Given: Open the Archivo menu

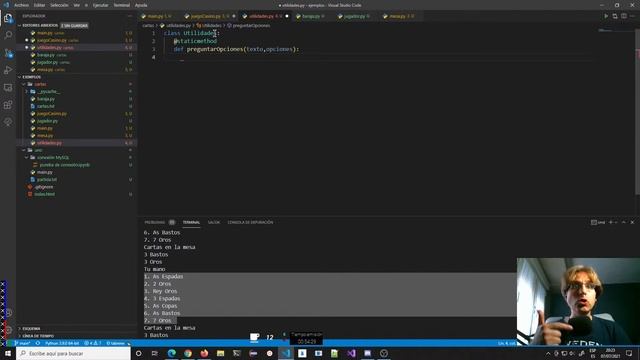Looking at the screenshot, I should 21,5.
